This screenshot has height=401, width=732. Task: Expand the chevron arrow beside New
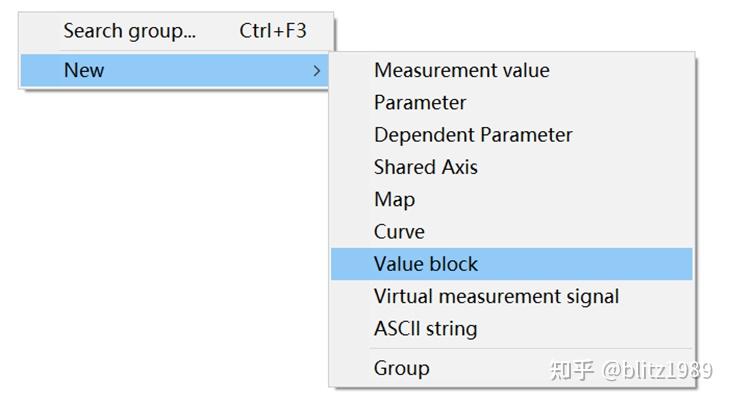(316, 71)
